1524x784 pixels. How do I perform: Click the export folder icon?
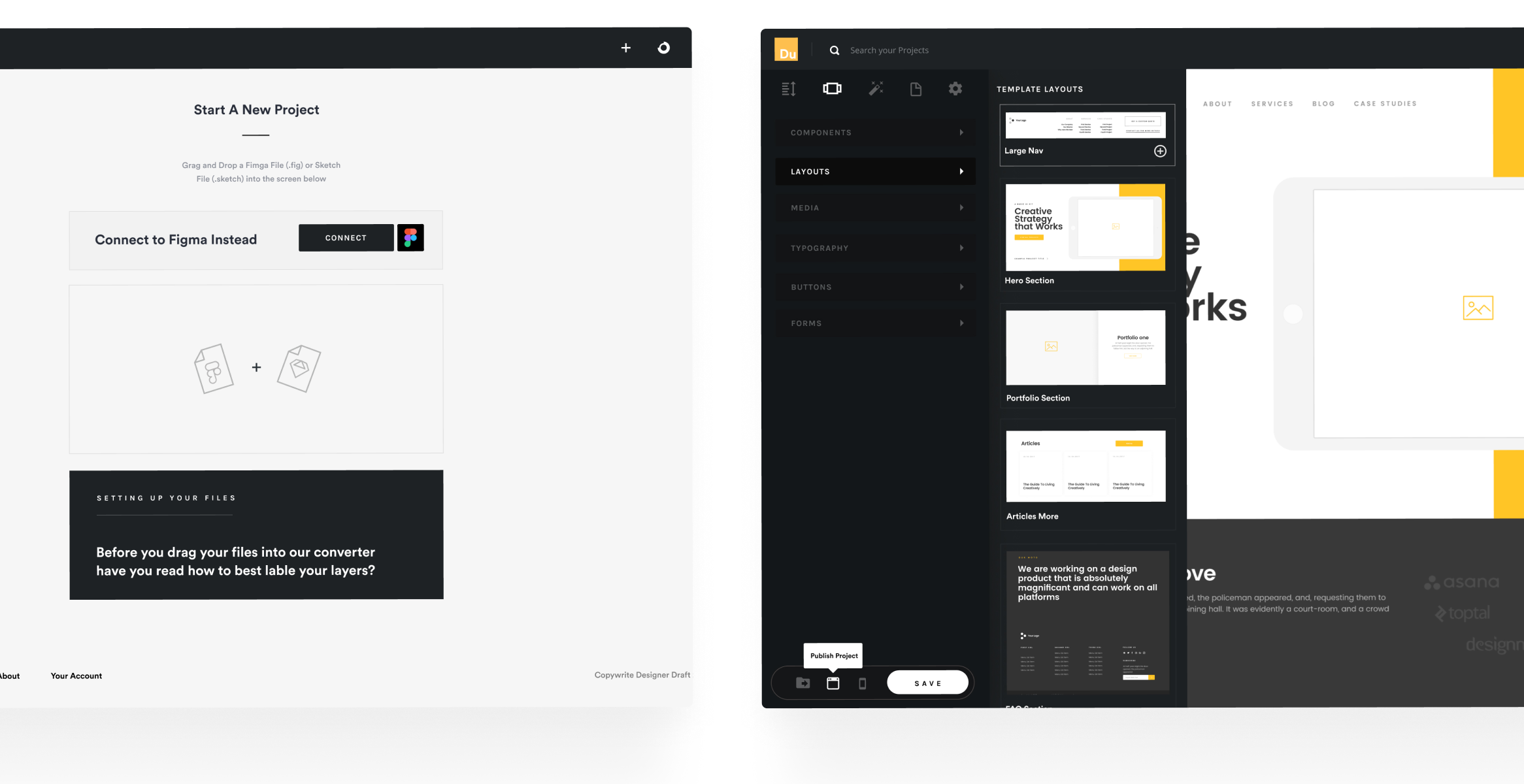pyautogui.click(x=803, y=683)
